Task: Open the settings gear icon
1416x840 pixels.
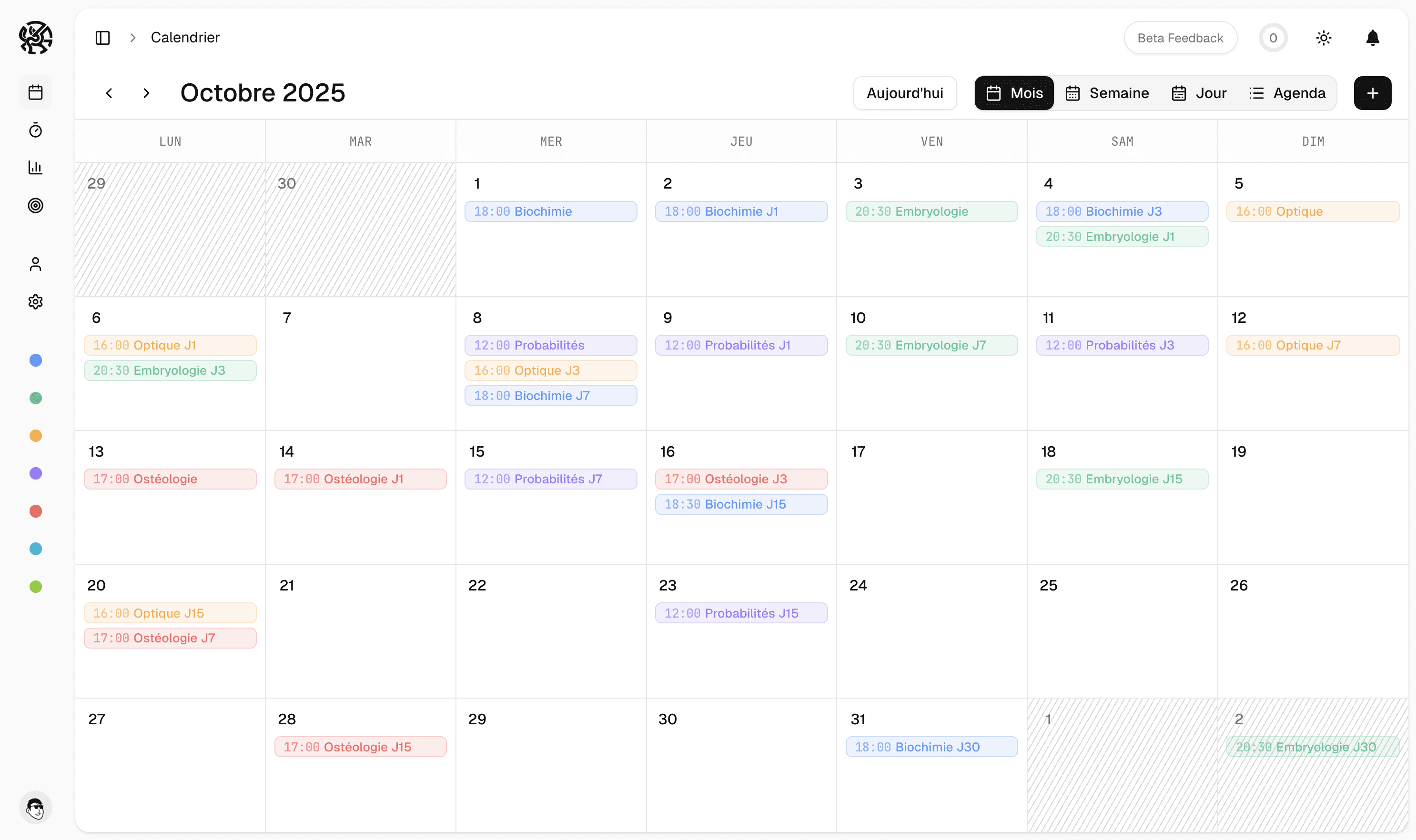Action: point(36,301)
